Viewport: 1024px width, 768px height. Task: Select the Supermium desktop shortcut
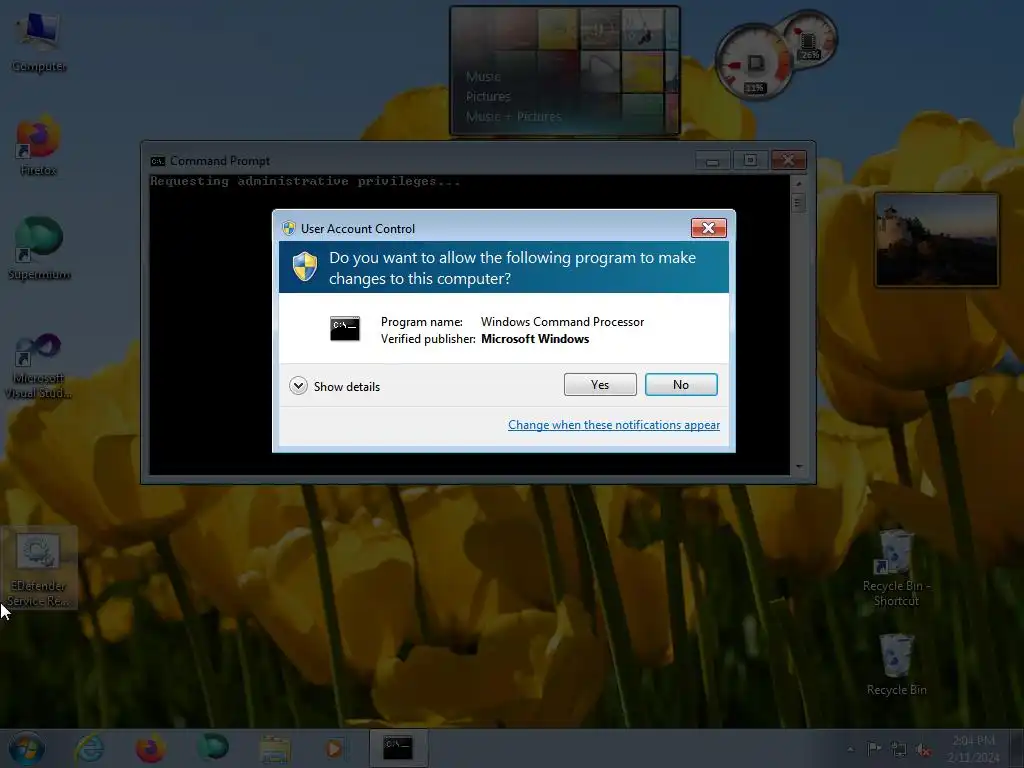pyautogui.click(x=39, y=249)
